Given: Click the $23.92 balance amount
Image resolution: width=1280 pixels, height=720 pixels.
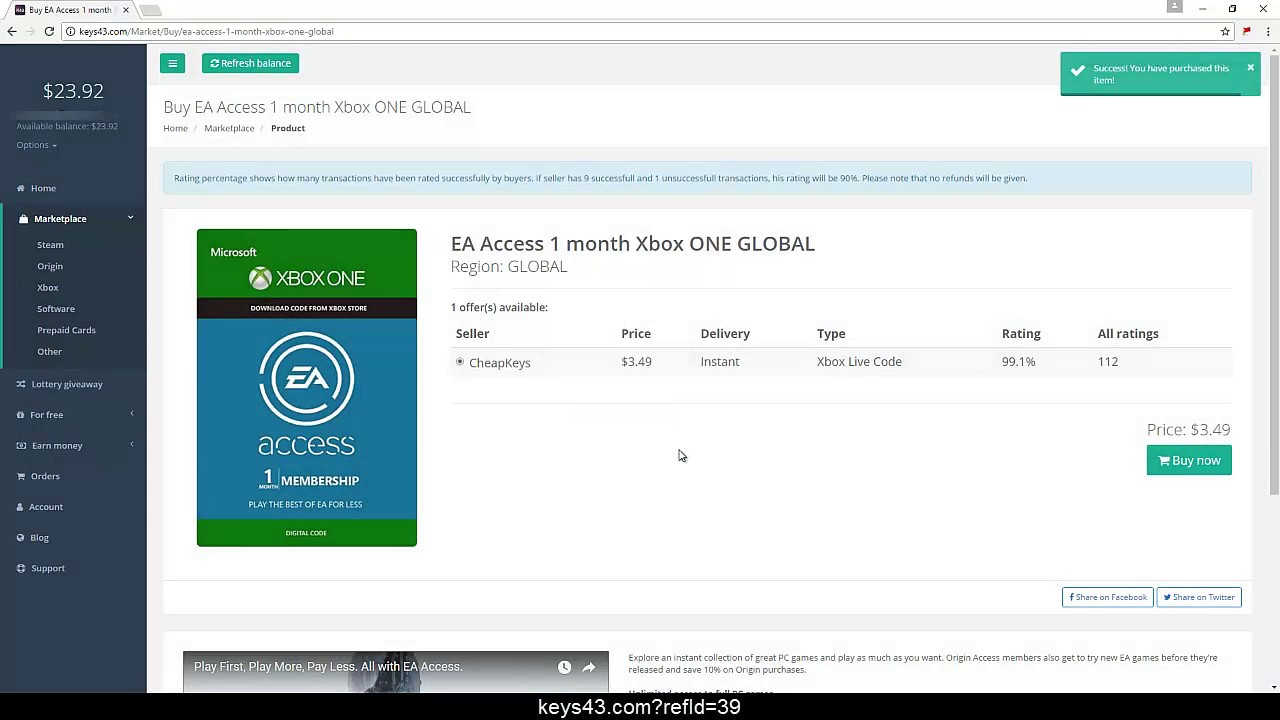Looking at the screenshot, I should [73, 91].
